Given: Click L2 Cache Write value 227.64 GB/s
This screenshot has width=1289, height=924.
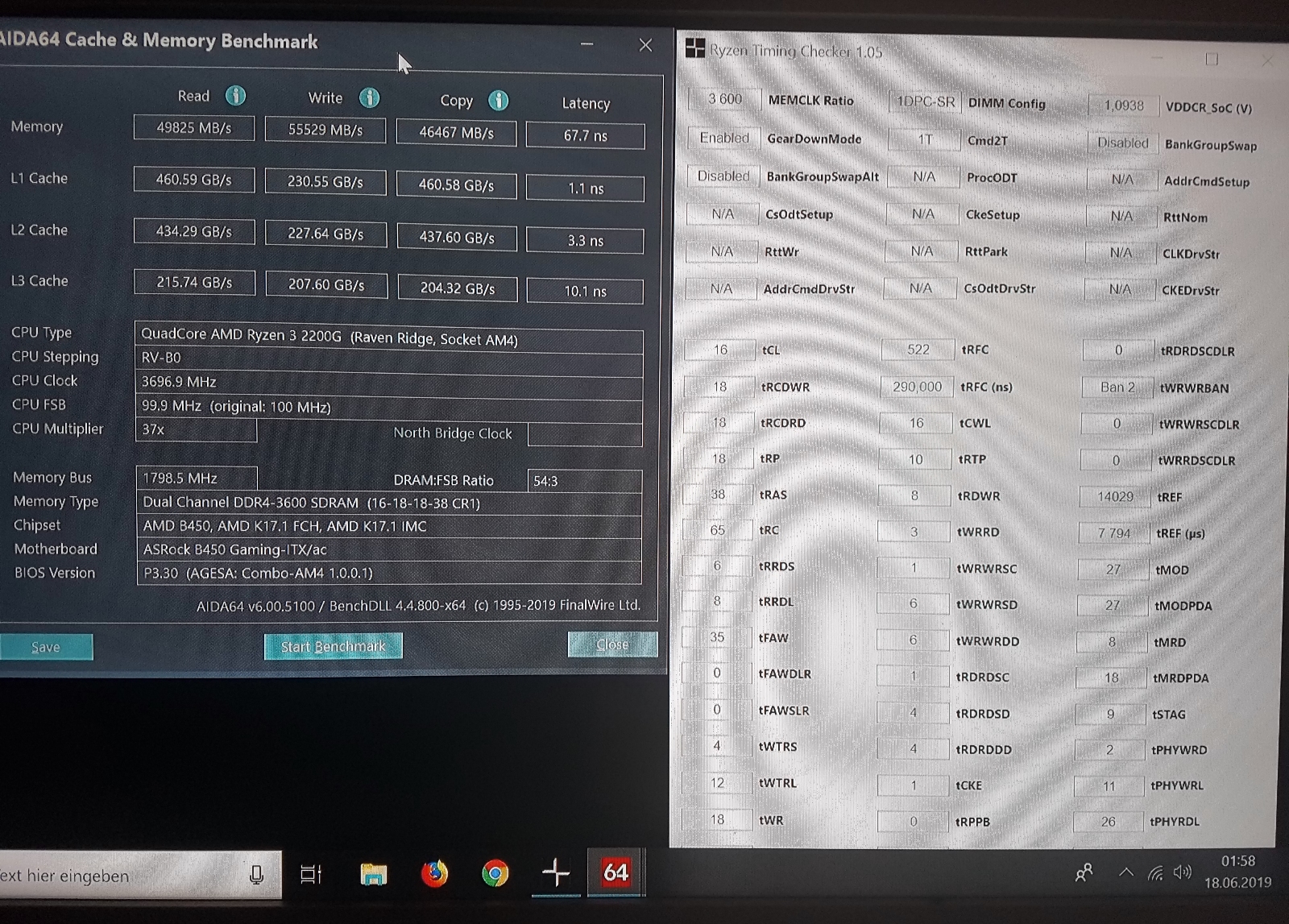Looking at the screenshot, I should coord(325,234).
